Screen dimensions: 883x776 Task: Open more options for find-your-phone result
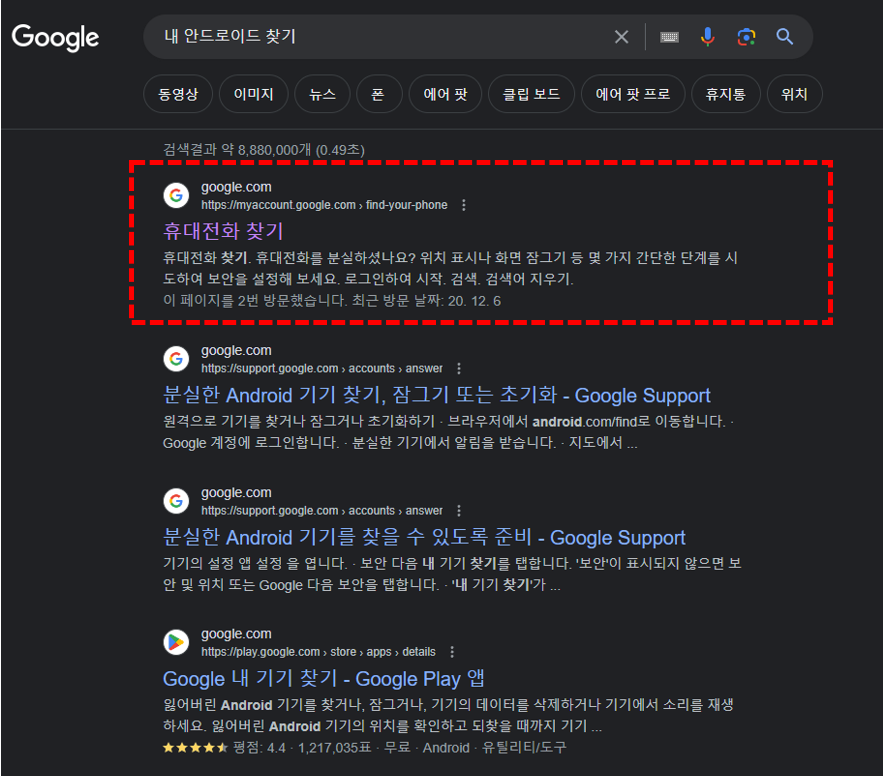coord(463,205)
